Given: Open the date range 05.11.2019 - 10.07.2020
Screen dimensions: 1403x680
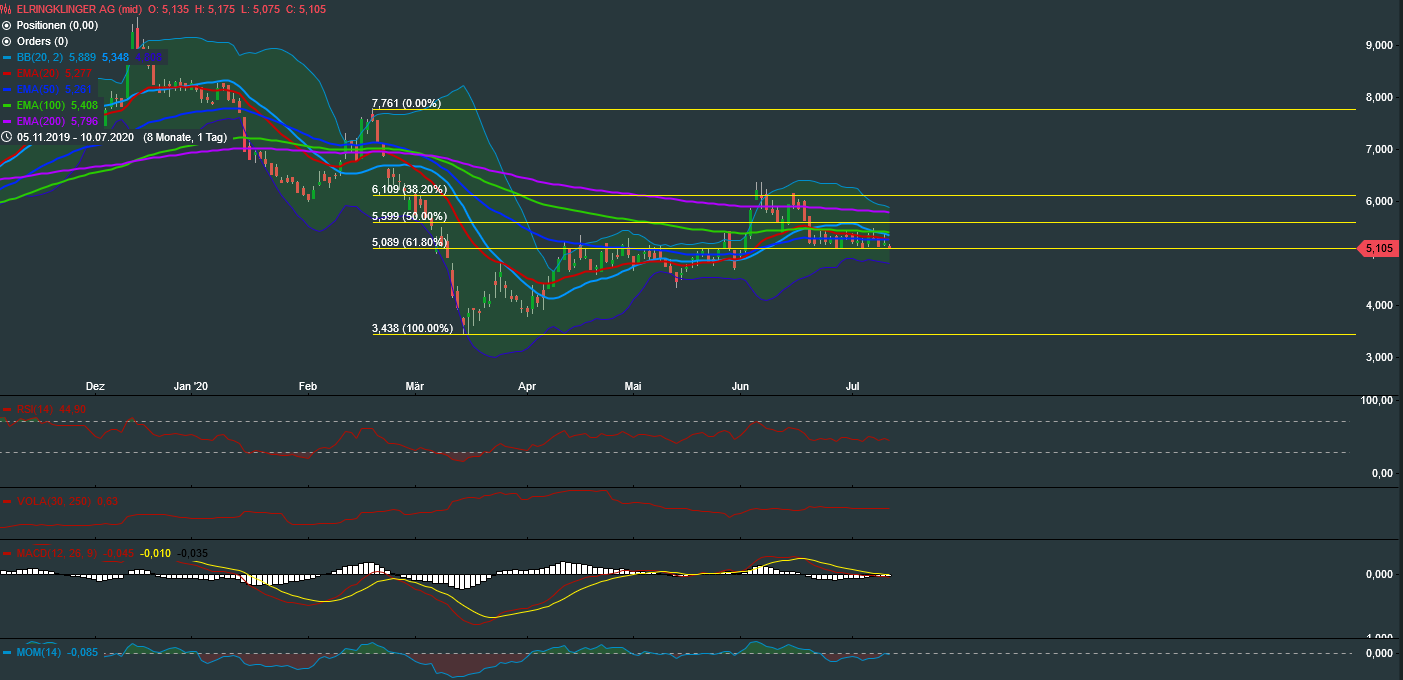Looking at the screenshot, I should [x=75, y=137].
